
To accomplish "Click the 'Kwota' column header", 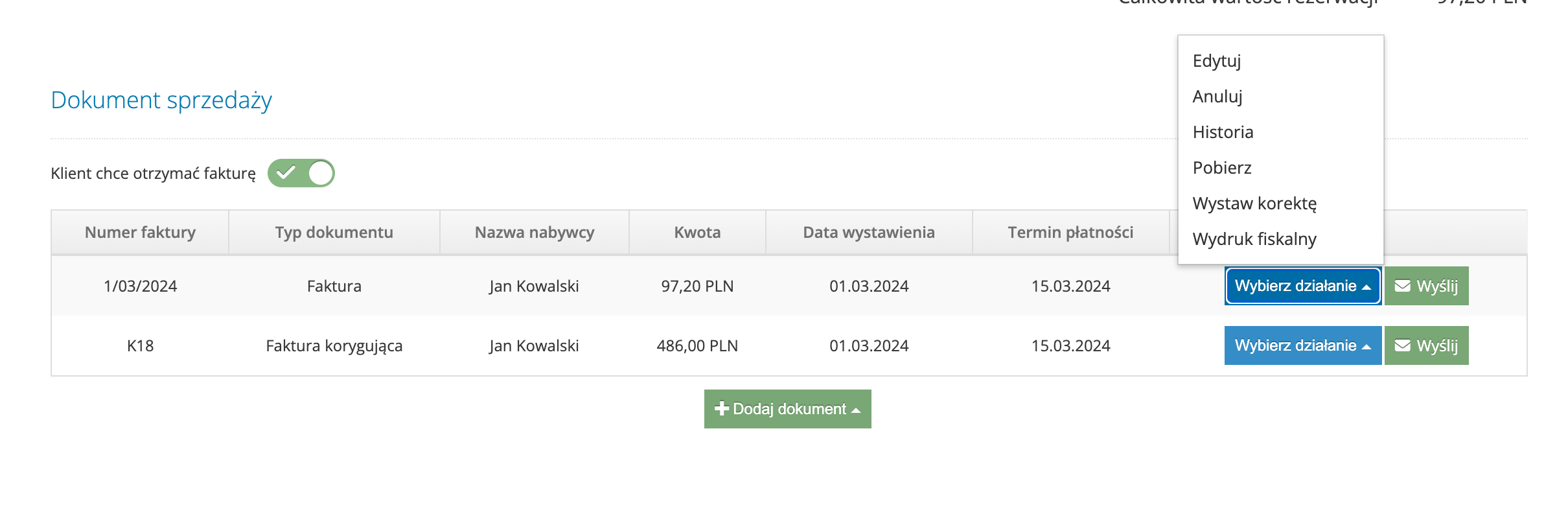I will pos(697,232).
